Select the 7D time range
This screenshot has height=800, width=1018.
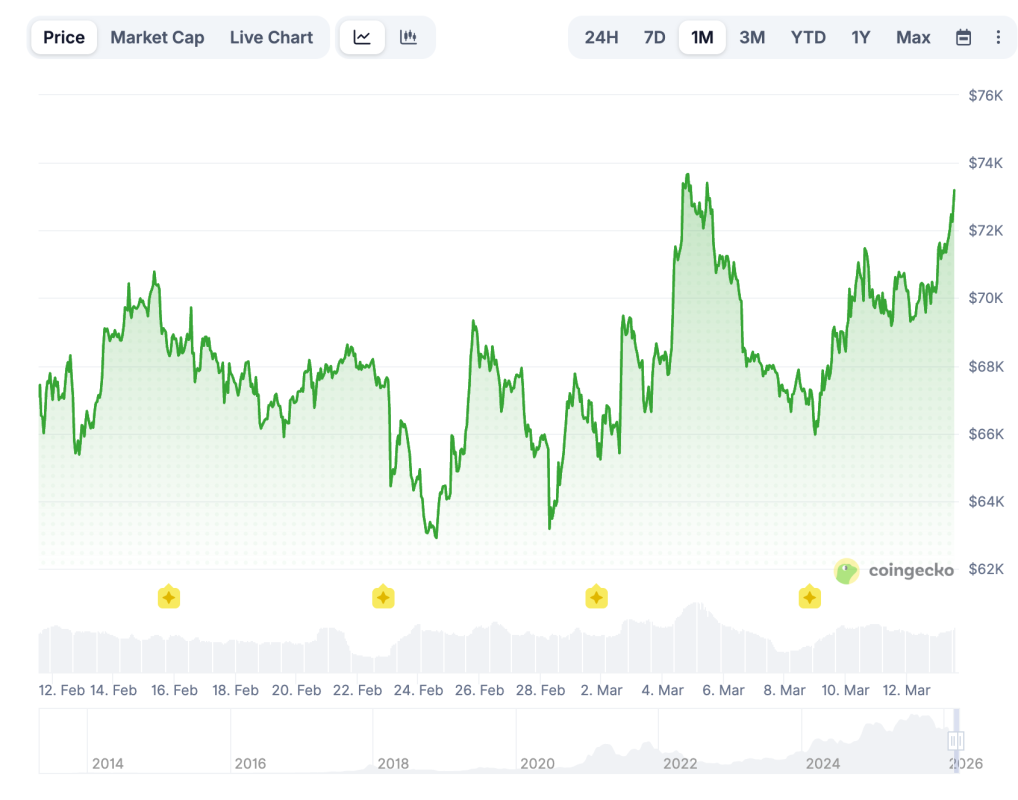coord(654,37)
